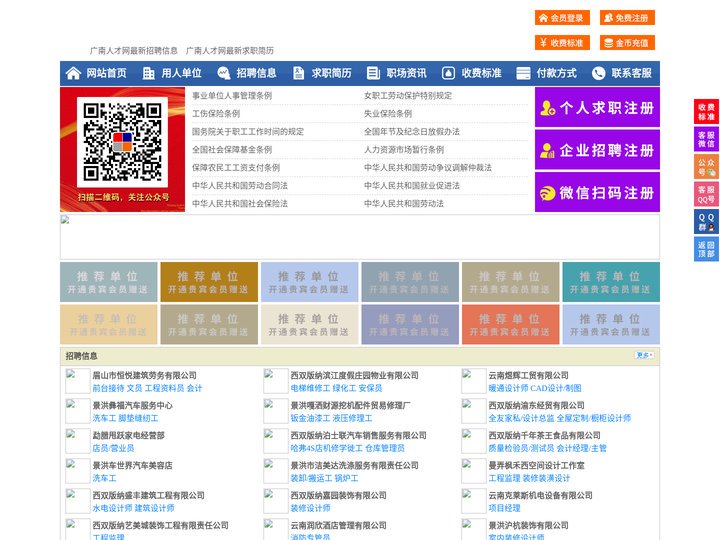Open the 联系客服 menu item
Viewport: 720px width, 540px height.
[x=631, y=73]
